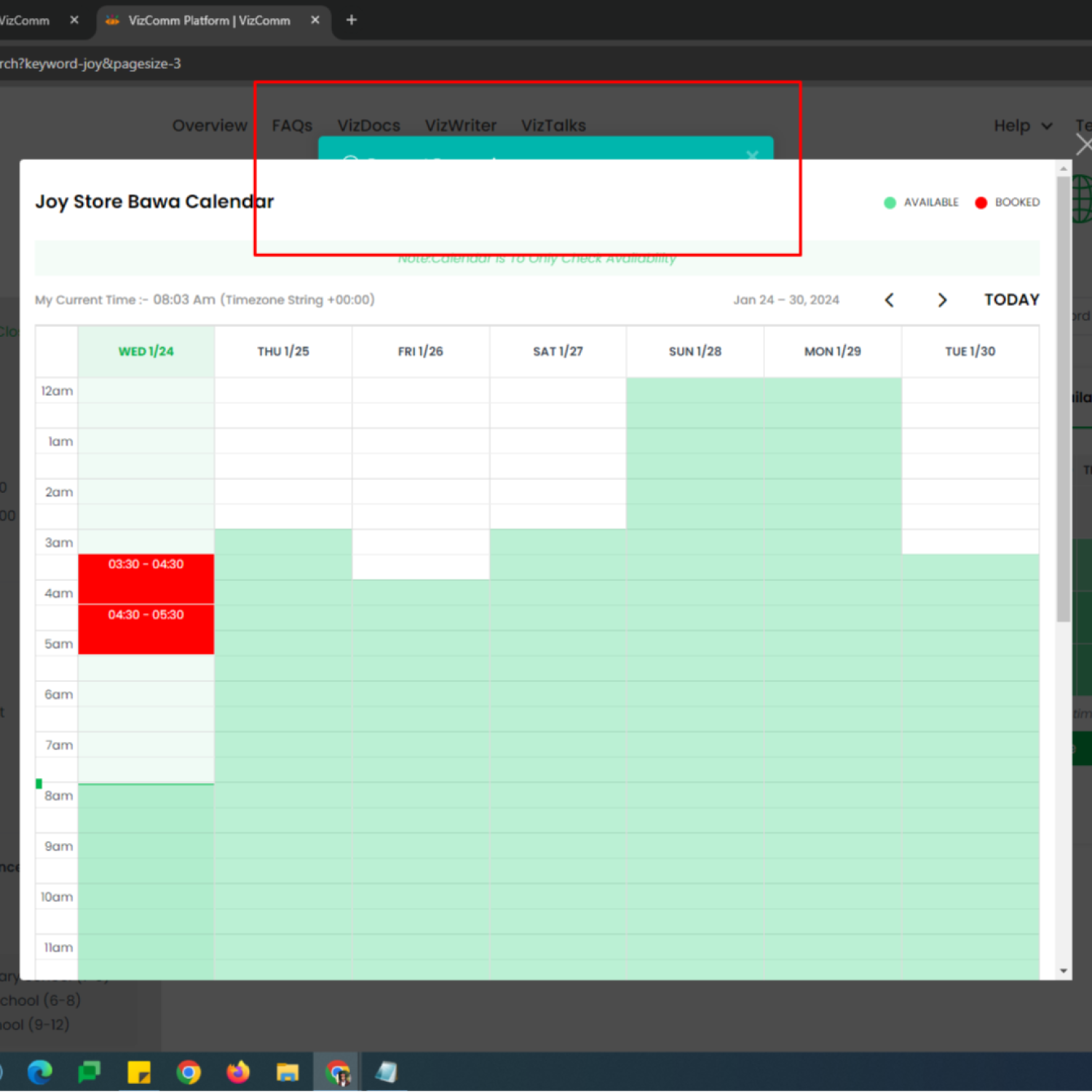Image resolution: width=1092 pixels, height=1092 pixels.
Task: Open File Explorer from the taskbar
Action: pyautogui.click(x=288, y=1072)
